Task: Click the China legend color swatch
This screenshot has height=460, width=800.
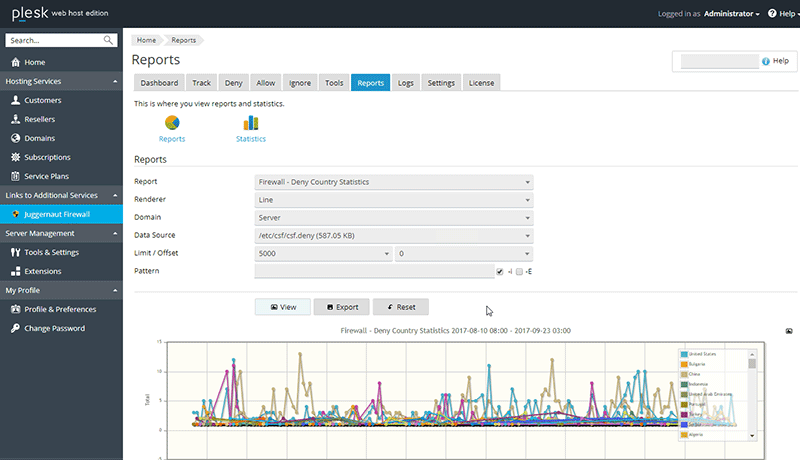Action: tap(684, 374)
